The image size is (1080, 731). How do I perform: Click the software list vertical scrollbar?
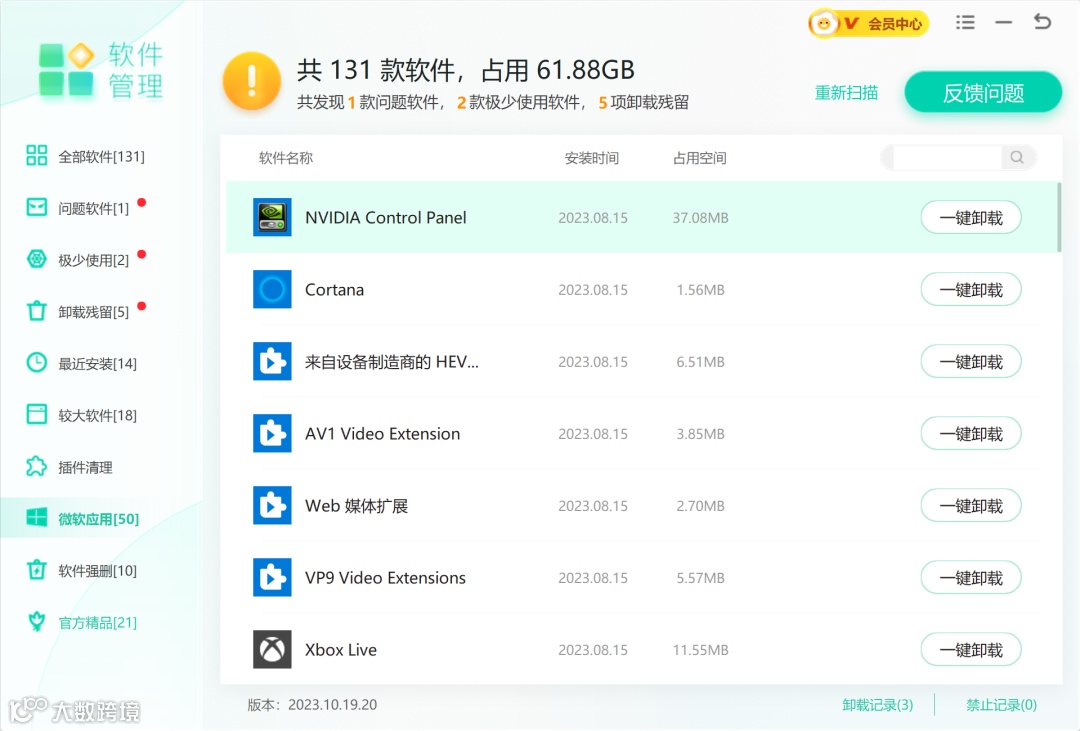[1059, 218]
